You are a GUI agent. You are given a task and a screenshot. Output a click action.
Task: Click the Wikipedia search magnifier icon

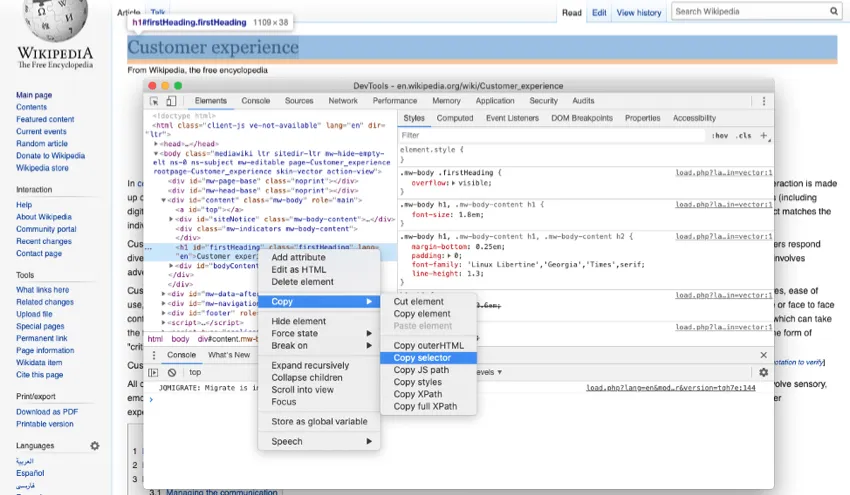pyautogui.click(x=834, y=12)
